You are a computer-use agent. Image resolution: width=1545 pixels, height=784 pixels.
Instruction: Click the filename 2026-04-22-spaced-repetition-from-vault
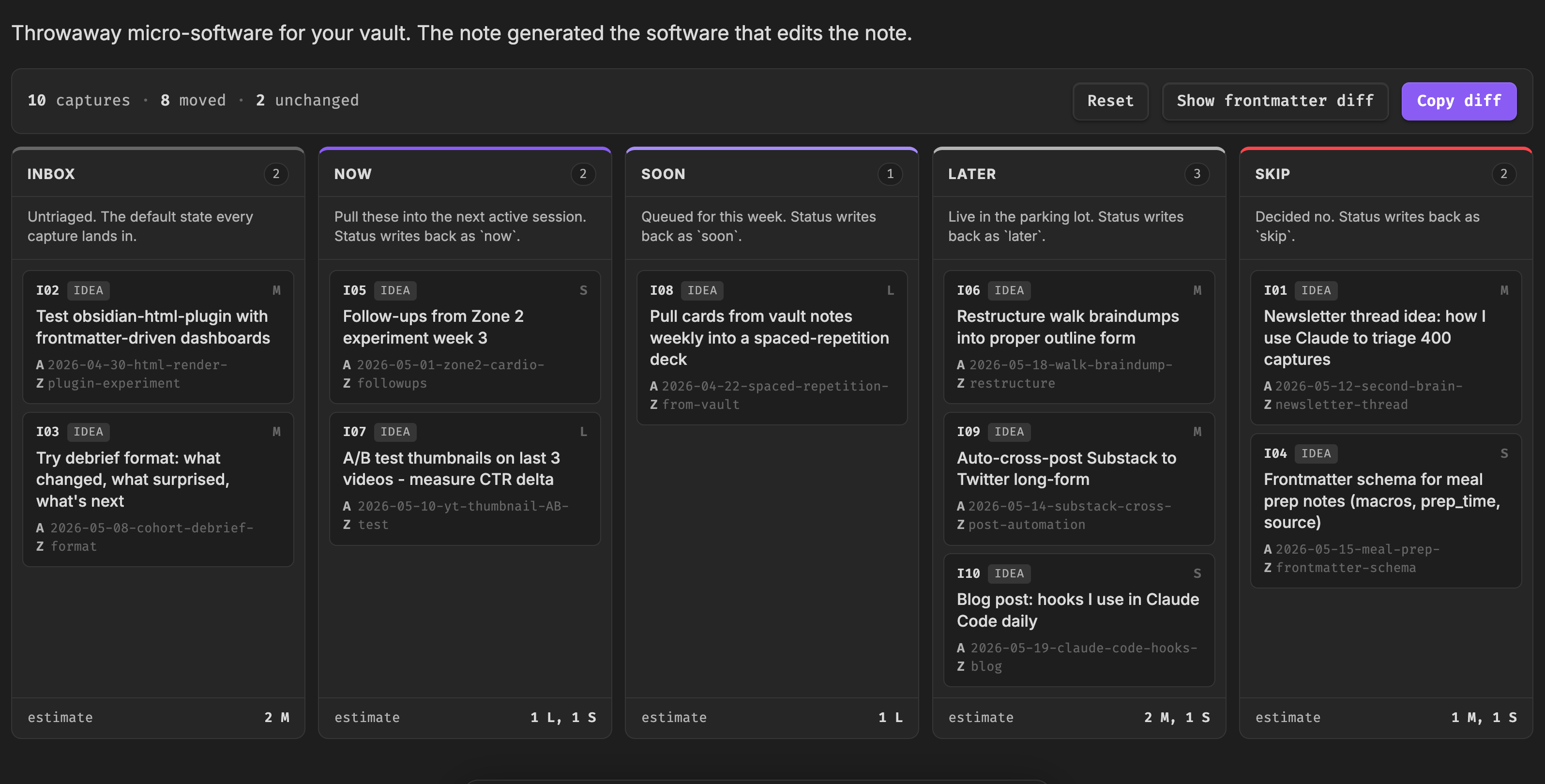click(775, 395)
